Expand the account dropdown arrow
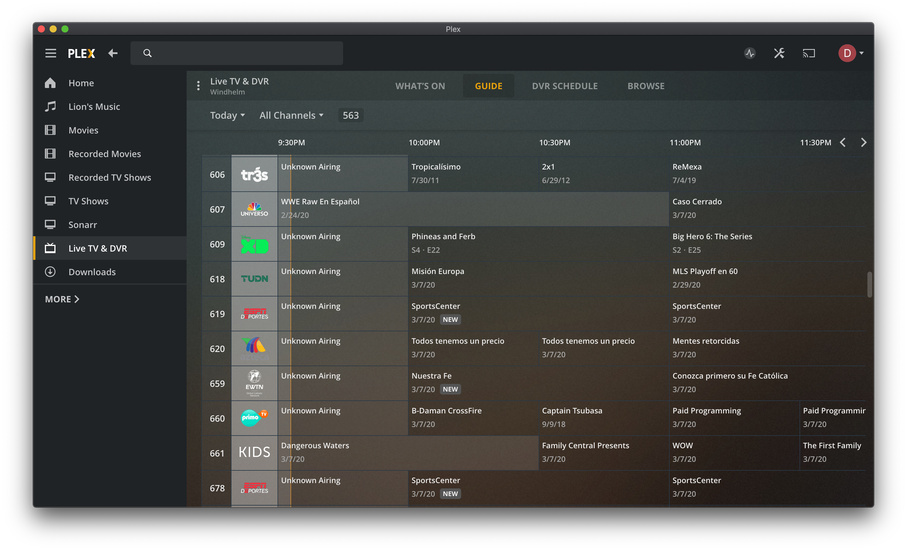The image size is (907, 551). (861, 53)
